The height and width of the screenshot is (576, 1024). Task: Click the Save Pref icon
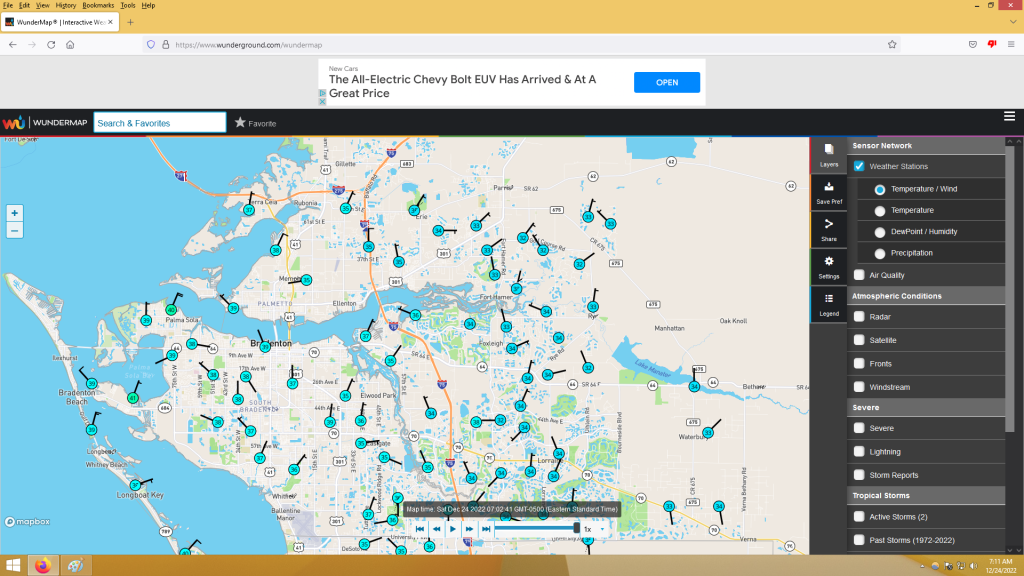pos(829,193)
